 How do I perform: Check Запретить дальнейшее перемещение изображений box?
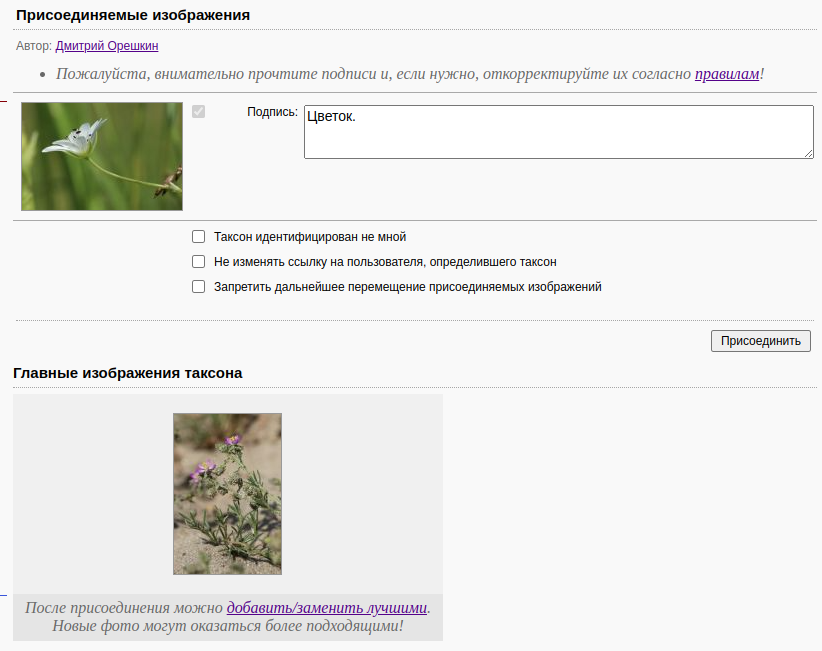(199, 287)
